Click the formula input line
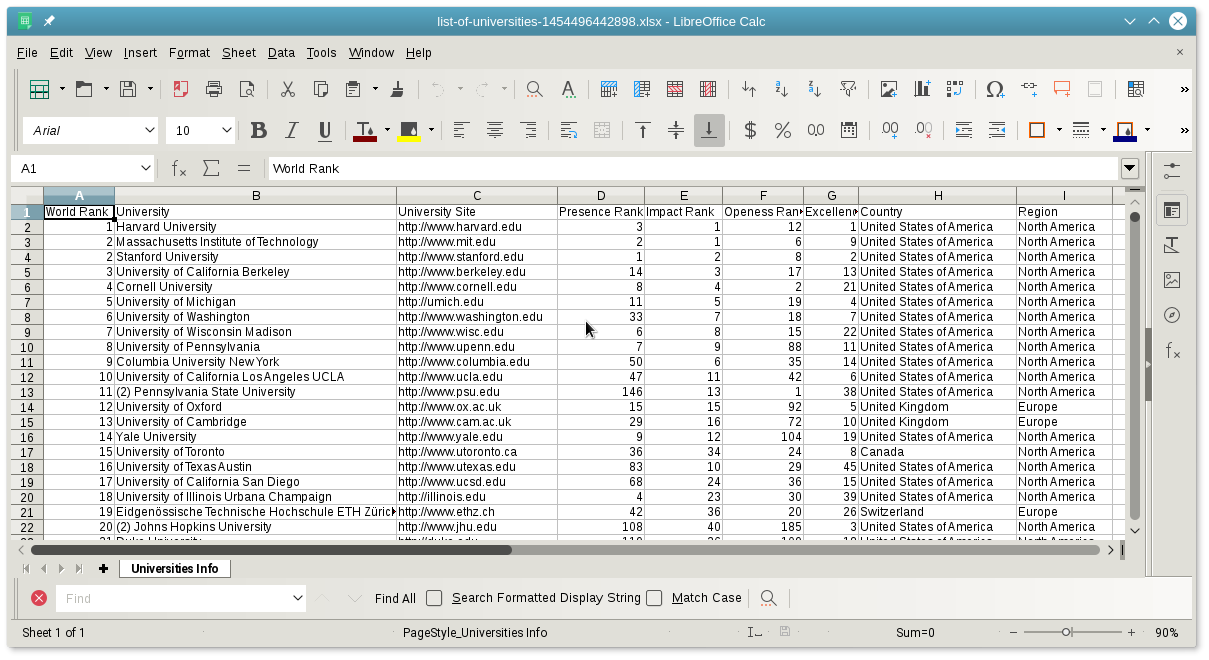Image resolution: width=1209 pixels, height=660 pixels. 693,168
